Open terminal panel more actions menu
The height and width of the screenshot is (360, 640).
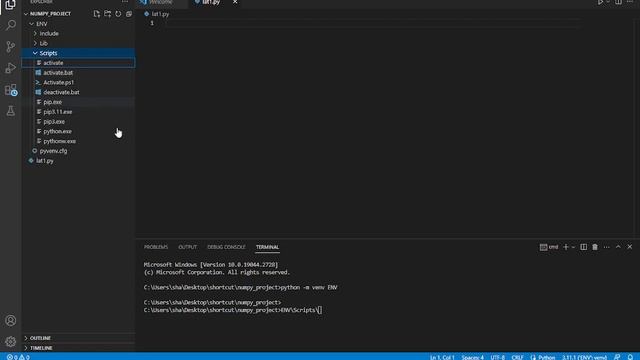pyautogui.click(x=607, y=247)
